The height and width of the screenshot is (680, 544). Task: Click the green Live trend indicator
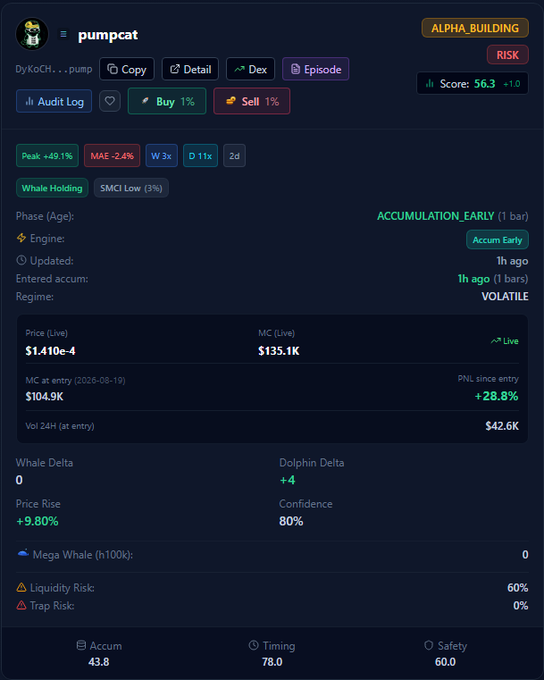click(x=505, y=341)
